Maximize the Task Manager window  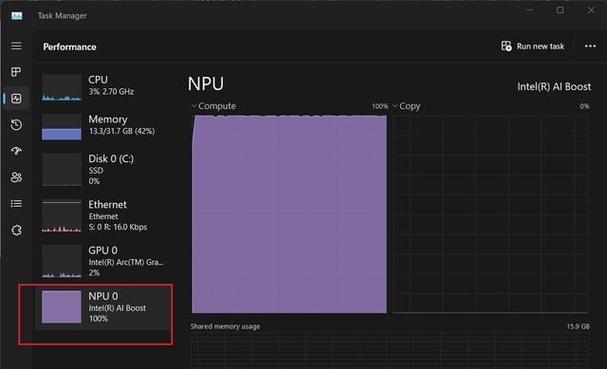pos(560,10)
